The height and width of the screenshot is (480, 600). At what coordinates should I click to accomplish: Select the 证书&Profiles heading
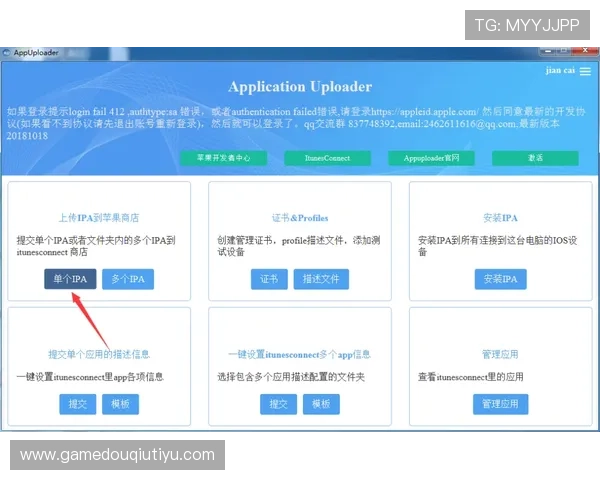coord(300,218)
